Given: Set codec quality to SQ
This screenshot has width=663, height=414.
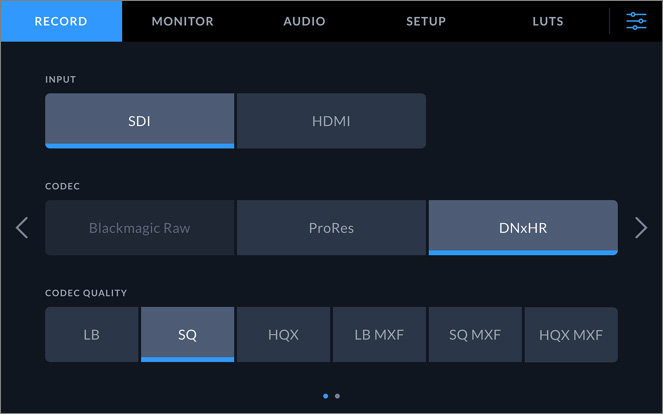Looking at the screenshot, I should coord(187,335).
